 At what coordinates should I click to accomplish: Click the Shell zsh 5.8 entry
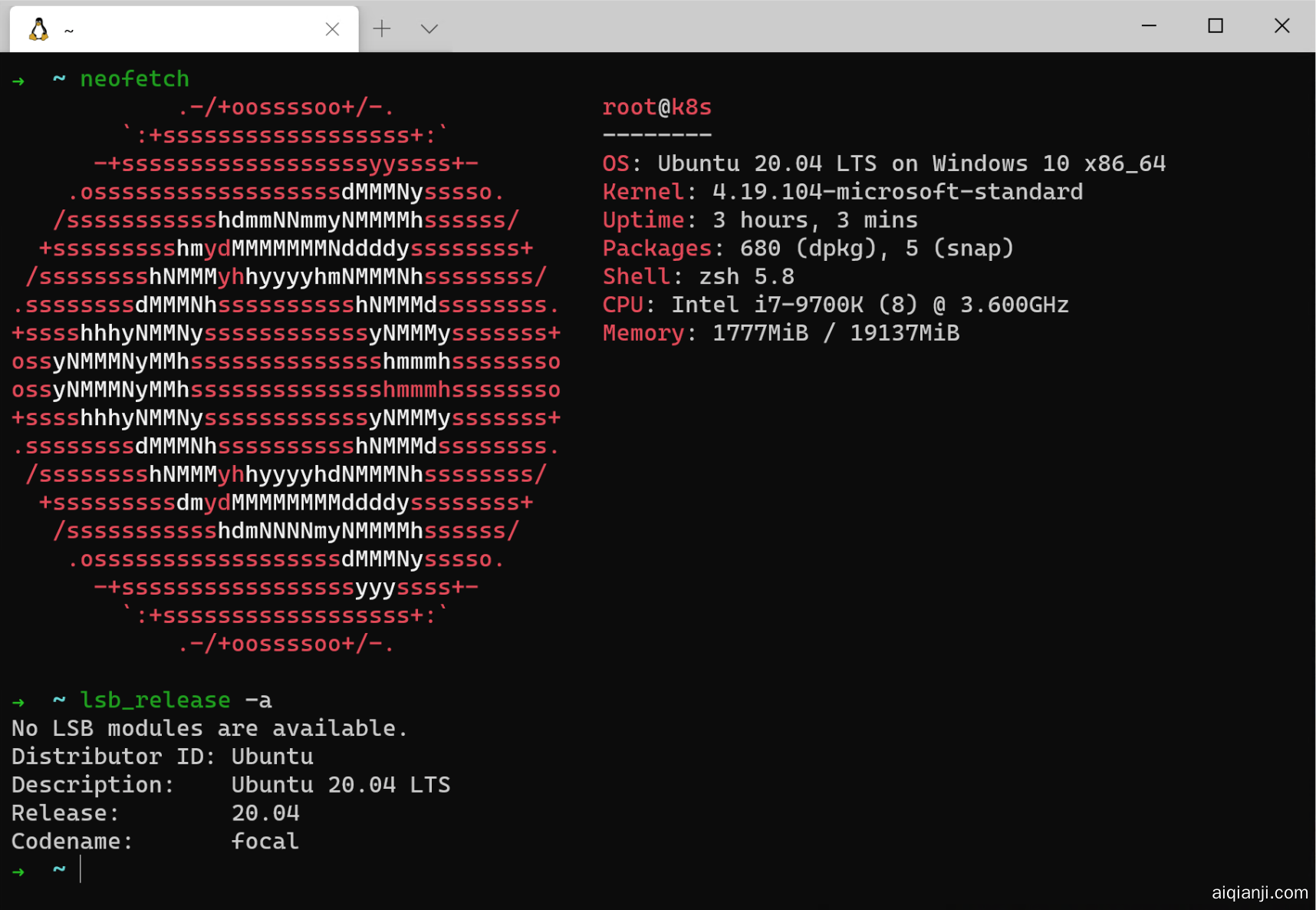pyautogui.click(x=698, y=275)
